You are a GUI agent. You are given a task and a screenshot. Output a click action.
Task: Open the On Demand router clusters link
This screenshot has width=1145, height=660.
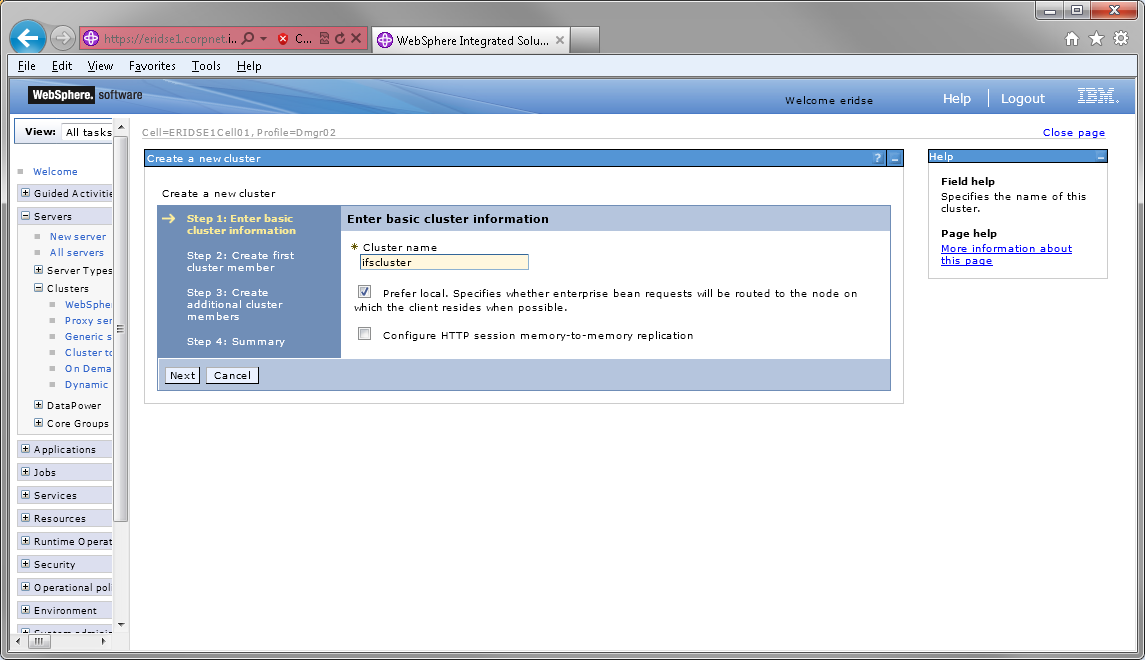(x=88, y=369)
